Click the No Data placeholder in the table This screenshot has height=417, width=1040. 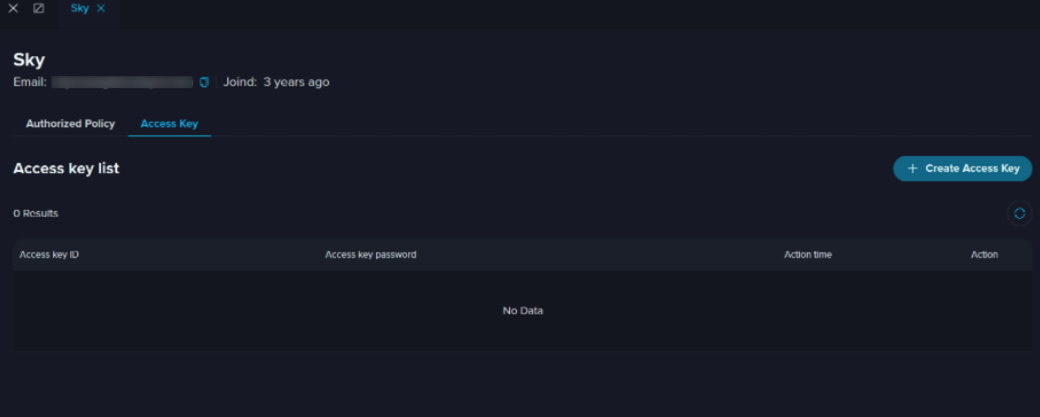tap(523, 310)
